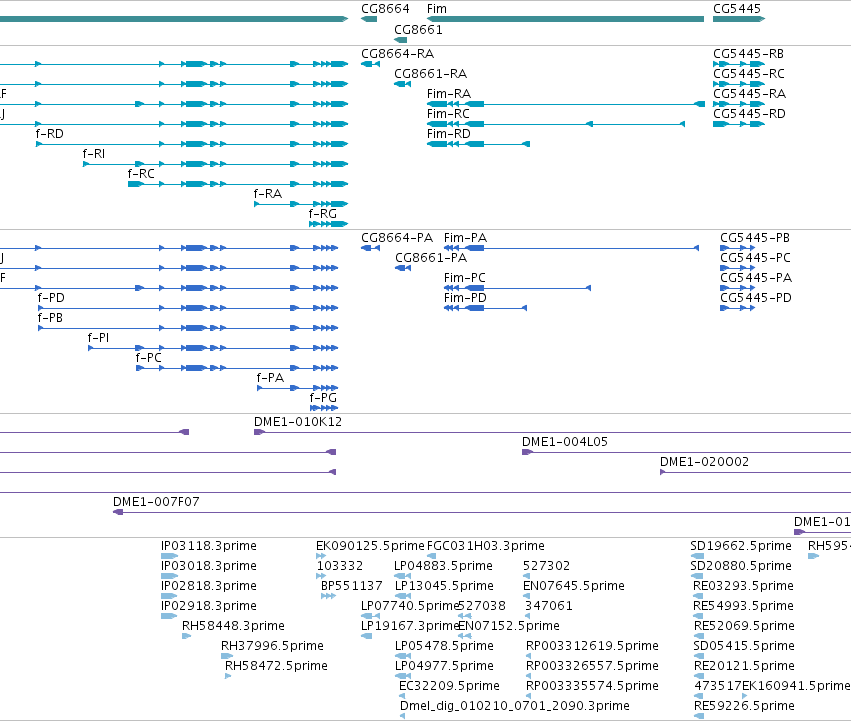Click the f-RI transcript label

(x=94, y=154)
